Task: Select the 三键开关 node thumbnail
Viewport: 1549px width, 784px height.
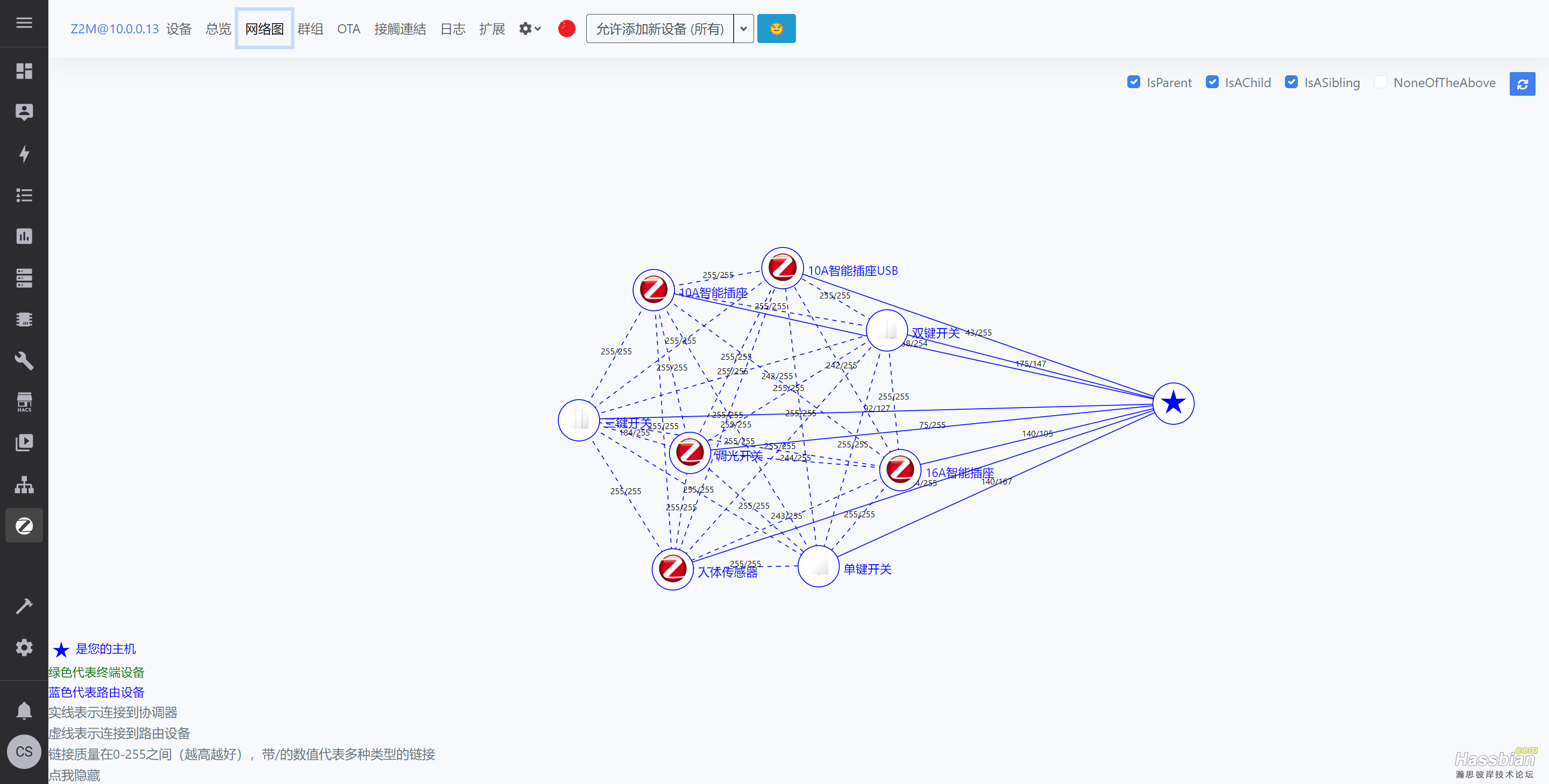Action: (x=579, y=419)
